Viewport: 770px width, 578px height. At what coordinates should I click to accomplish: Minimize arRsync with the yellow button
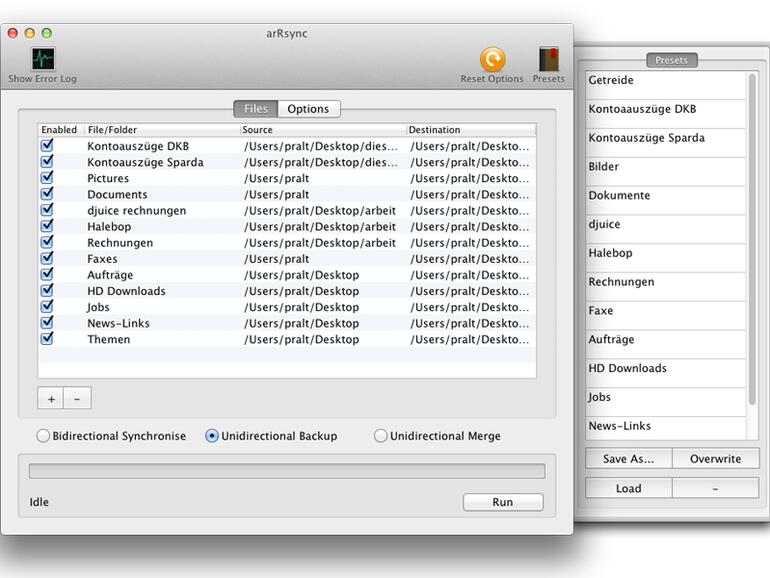(x=30, y=33)
